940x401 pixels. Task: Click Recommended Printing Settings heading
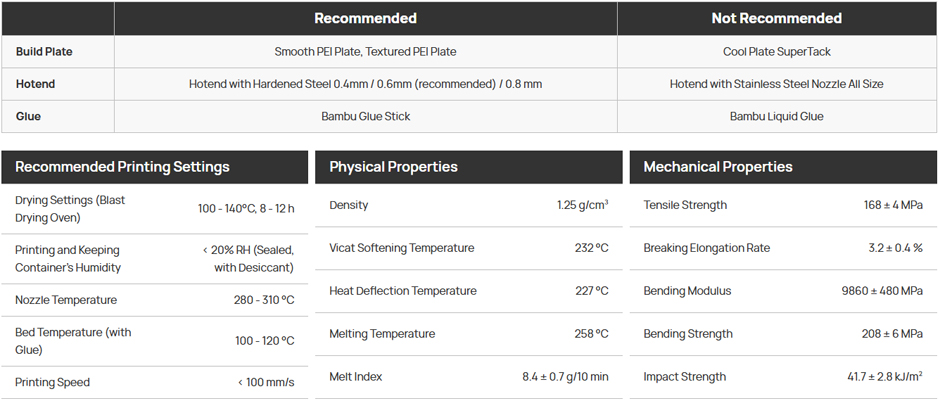pyautogui.click(x=122, y=167)
